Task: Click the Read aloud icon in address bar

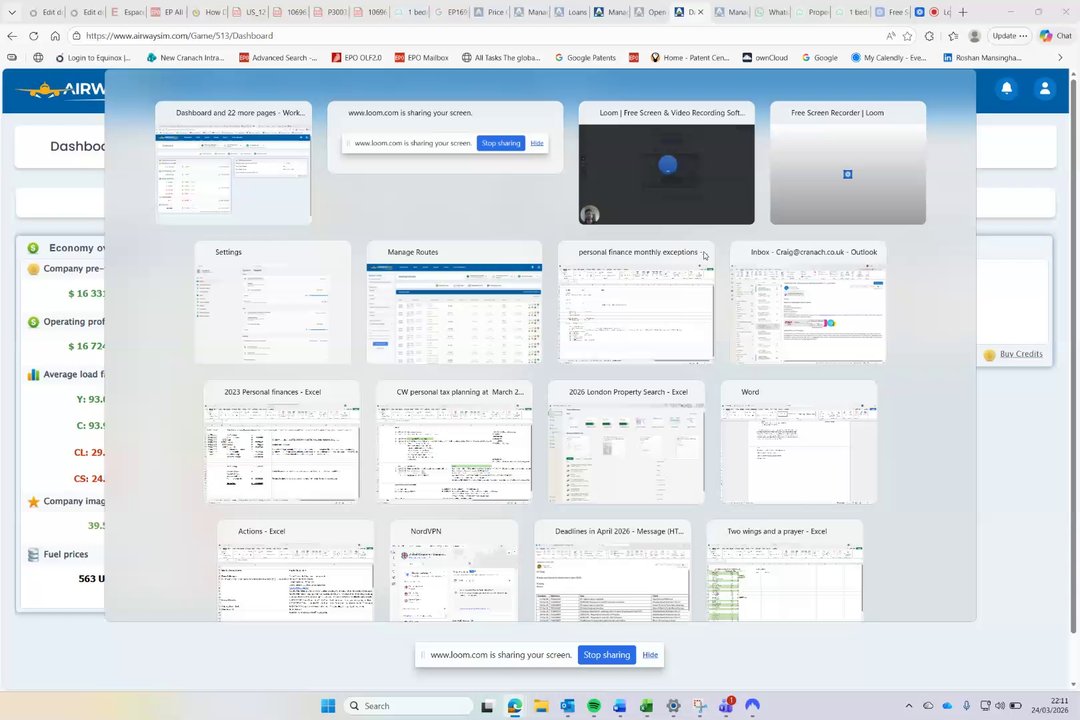Action: tap(891, 36)
